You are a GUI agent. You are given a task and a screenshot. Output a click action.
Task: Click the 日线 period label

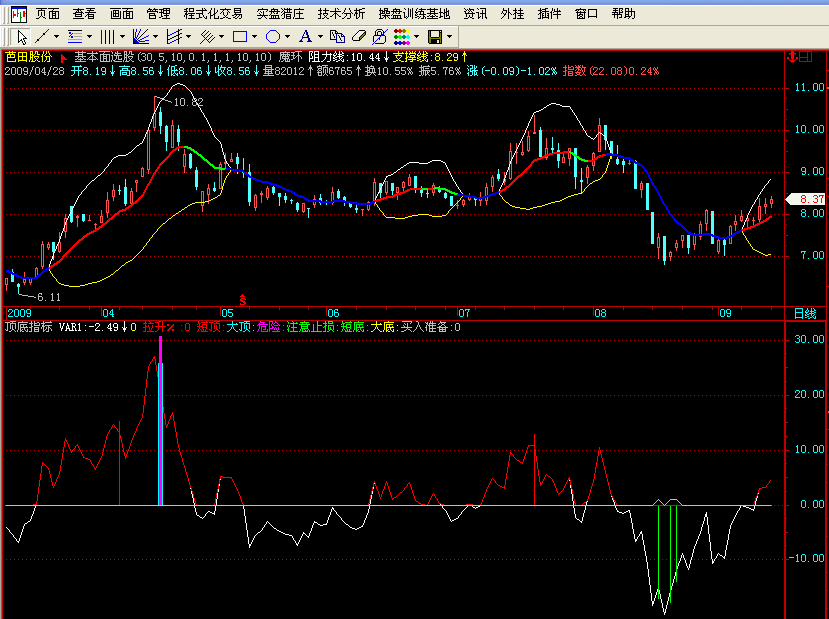pyautogui.click(x=805, y=313)
